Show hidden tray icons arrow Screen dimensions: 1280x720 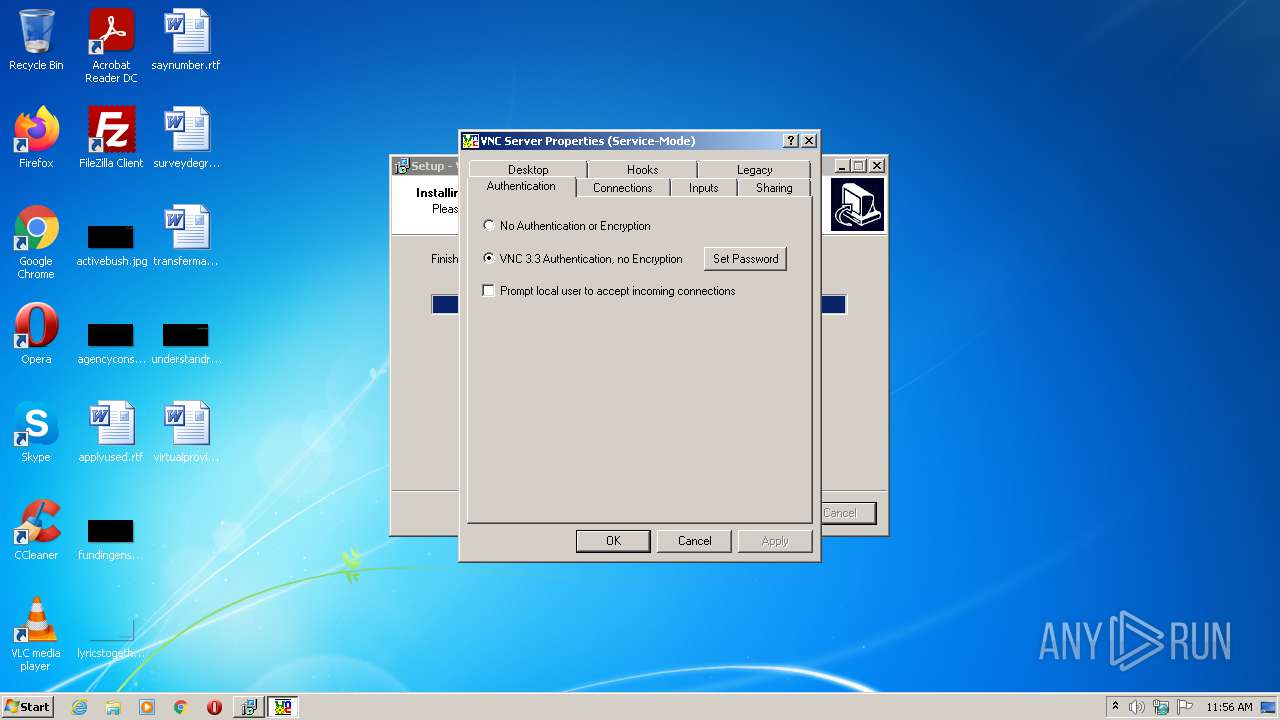[1115, 707]
